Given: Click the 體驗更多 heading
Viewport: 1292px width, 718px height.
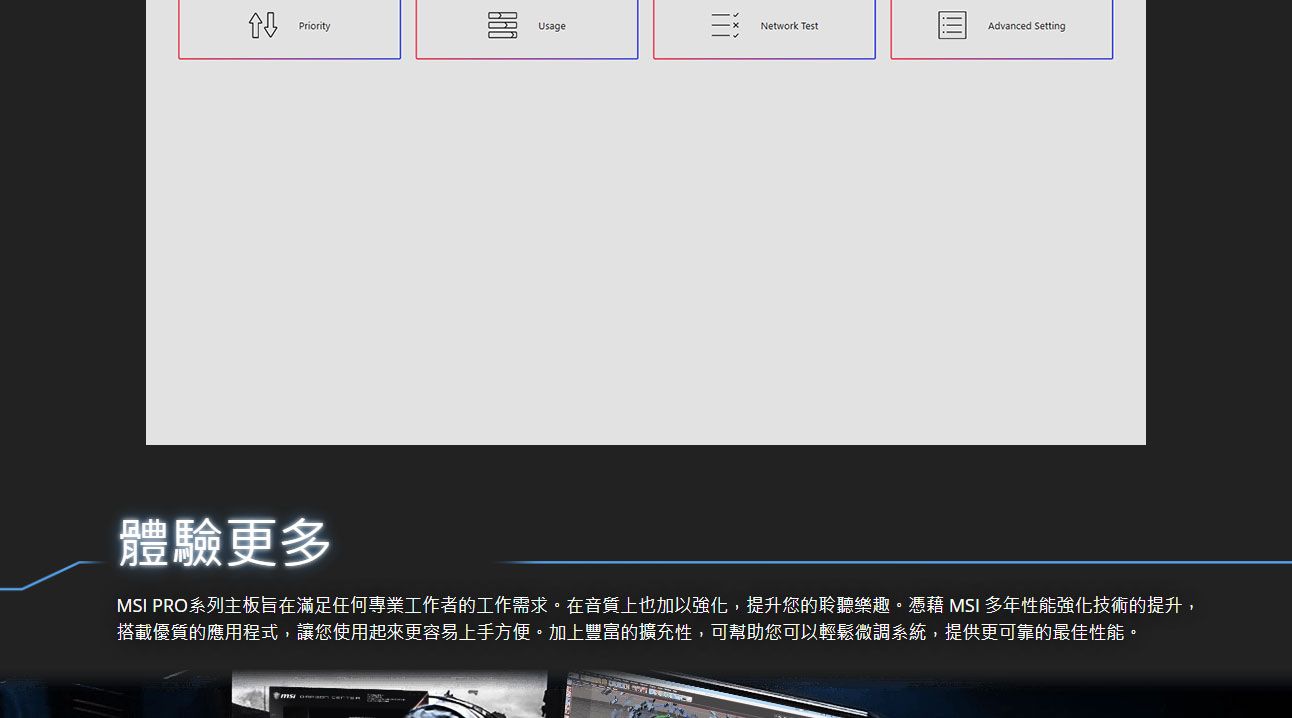Looking at the screenshot, I should point(224,543).
